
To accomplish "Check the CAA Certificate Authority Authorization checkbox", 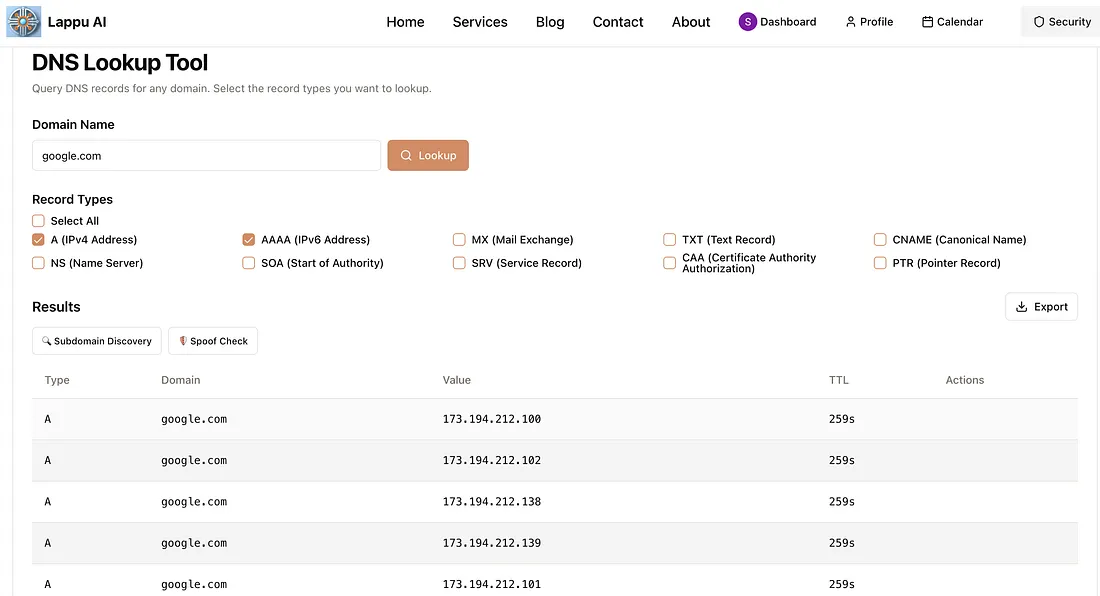I will tap(669, 263).
